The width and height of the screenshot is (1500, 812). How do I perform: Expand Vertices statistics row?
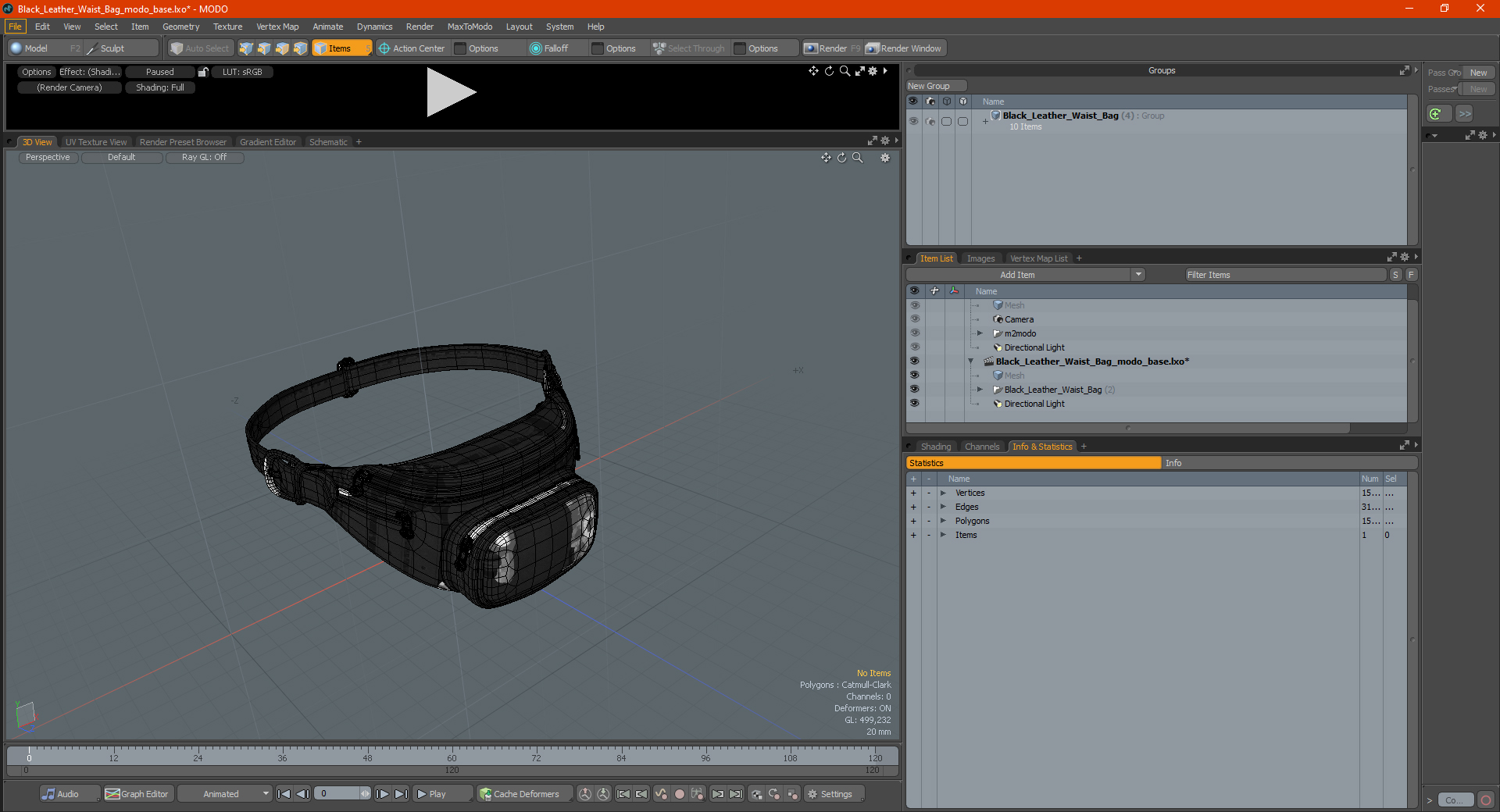point(943,493)
